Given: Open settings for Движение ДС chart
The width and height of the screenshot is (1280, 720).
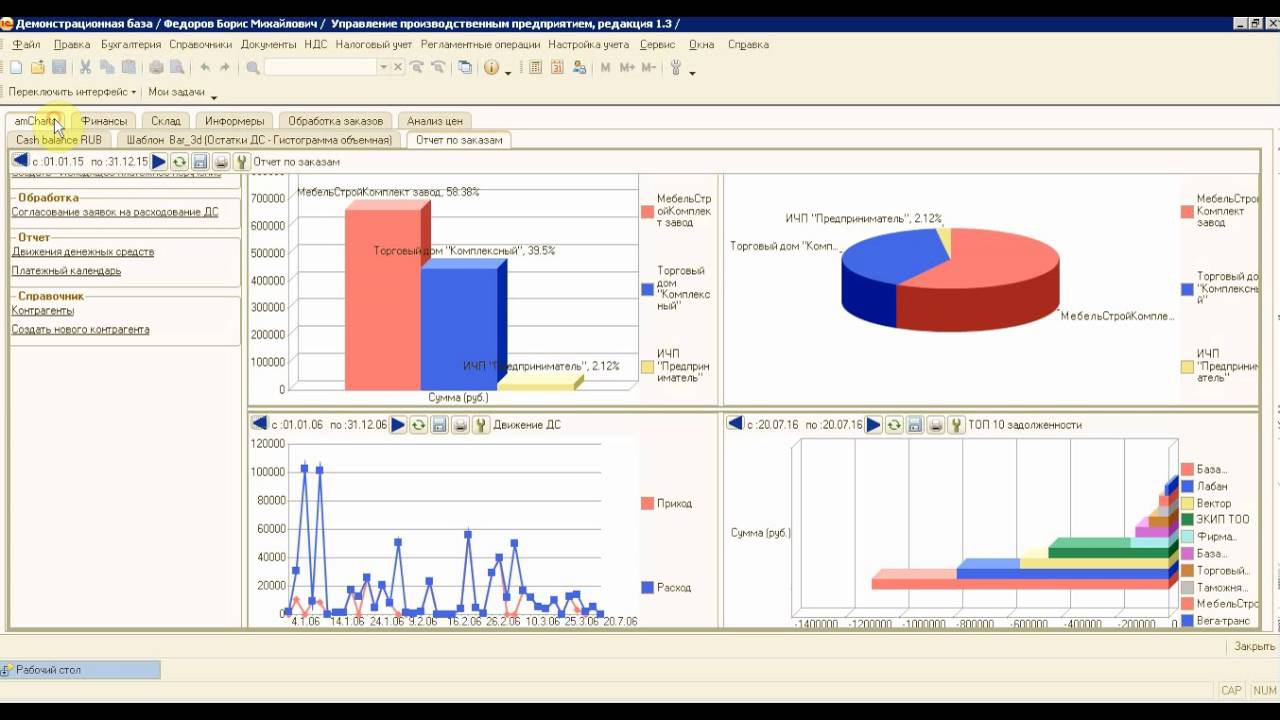Looking at the screenshot, I should tap(481, 424).
